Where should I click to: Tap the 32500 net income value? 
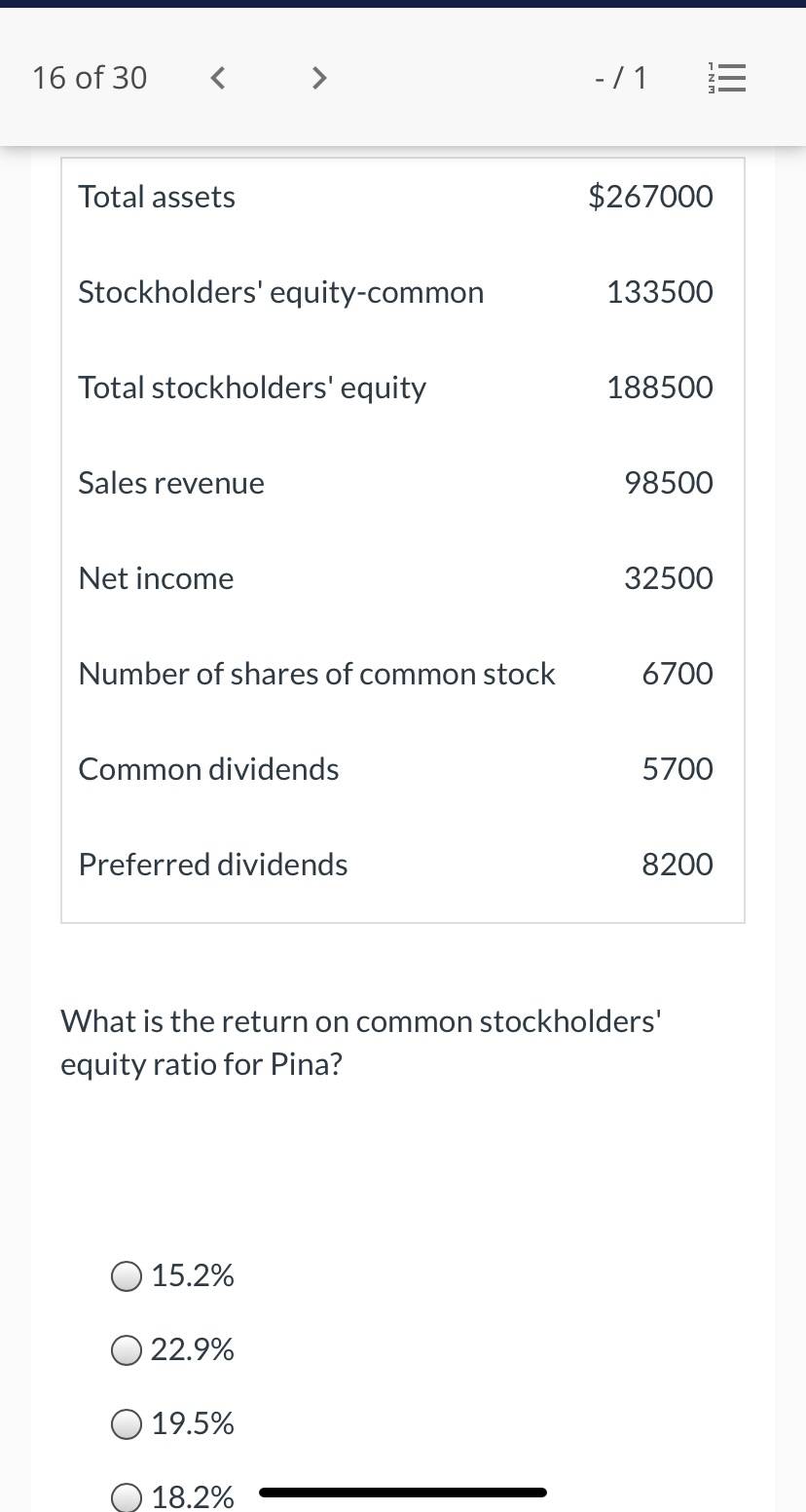point(669,578)
